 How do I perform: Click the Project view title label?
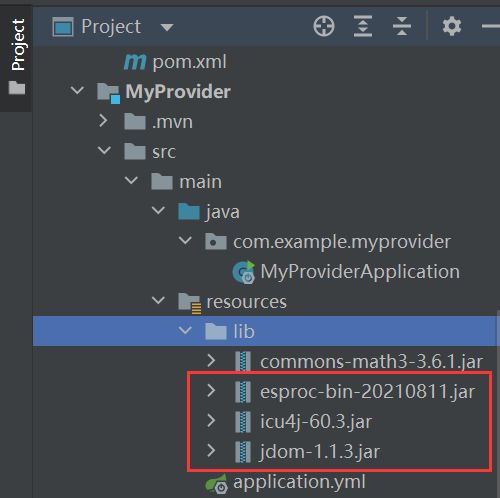click(x=111, y=27)
